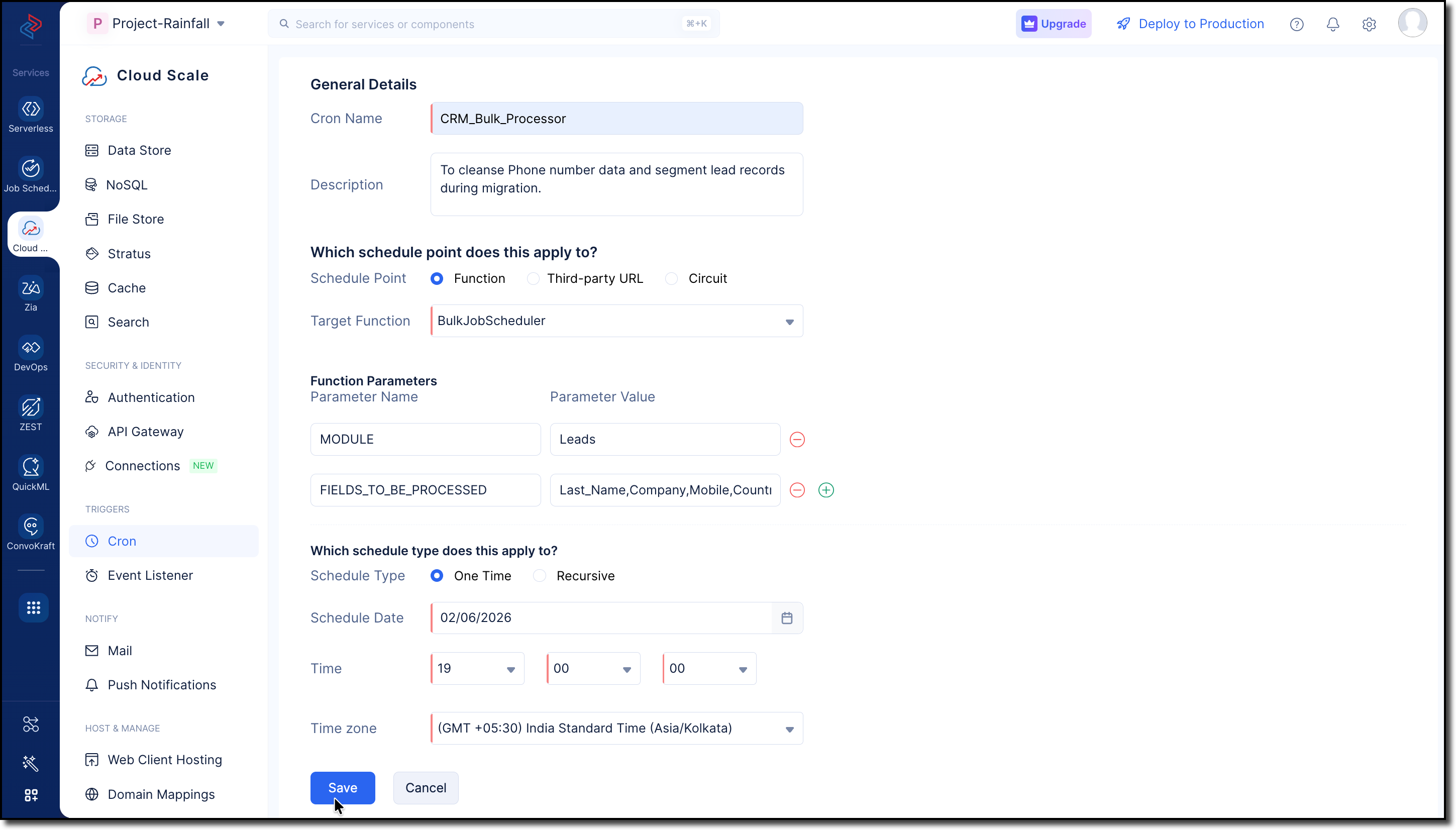Go to Data Store in Storage
The width and height of the screenshot is (1456, 830).
(x=139, y=151)
